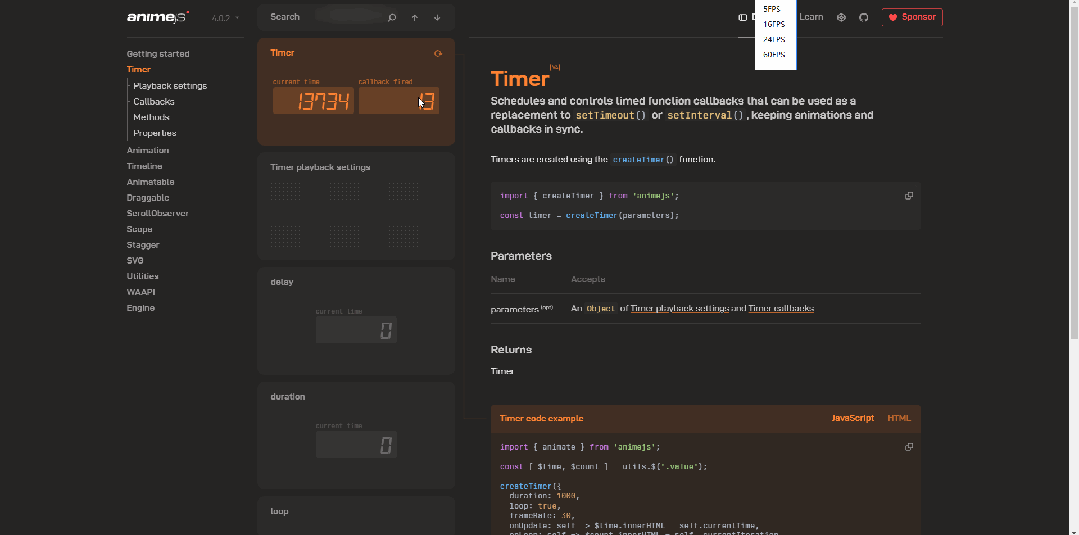Open Stagger section in sidebar
Viewport: 1079px width, 535px height.
click(x=142, y=245)
